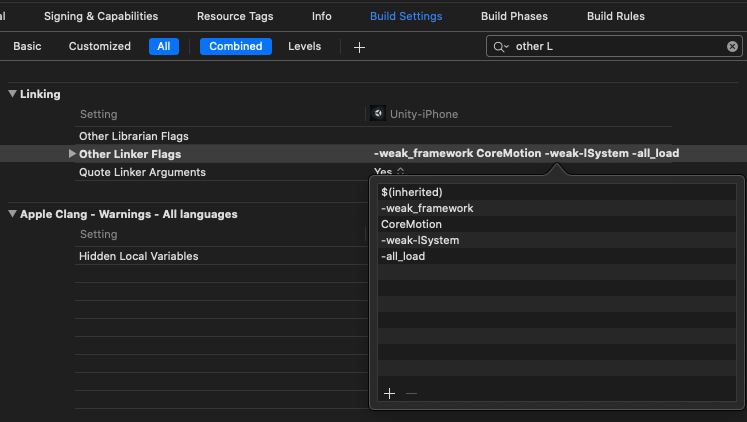
Task: Select the -all_load flag entry
Action: (x=403, y=256)
